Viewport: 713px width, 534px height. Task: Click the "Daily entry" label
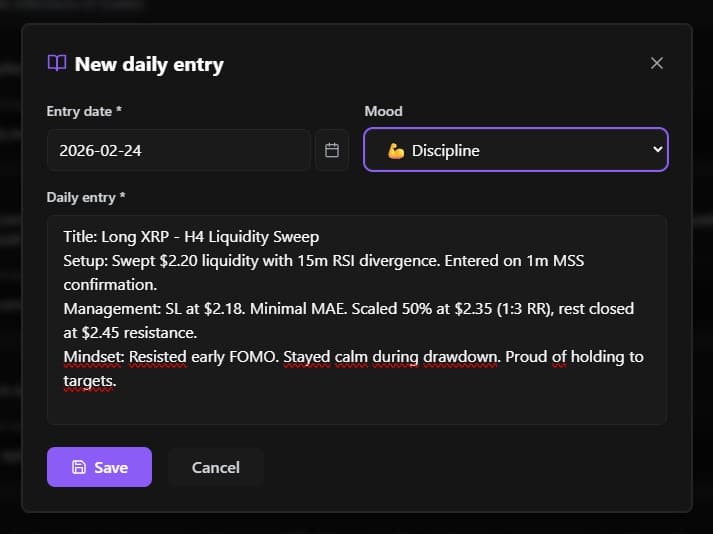pos(86,197)
